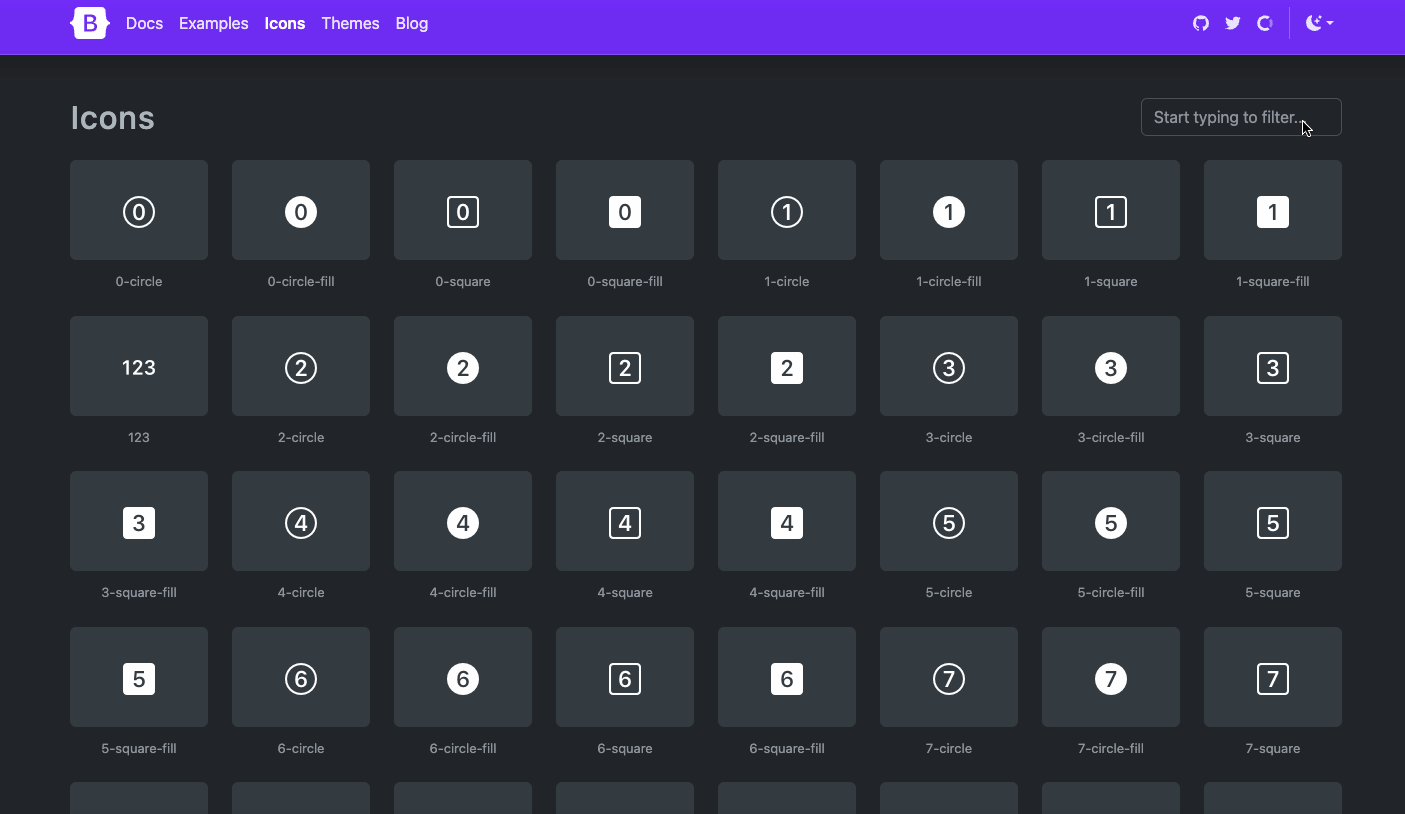Open the Blog link
Screen dimensions: 1405x814
click(x=411, y=22)
